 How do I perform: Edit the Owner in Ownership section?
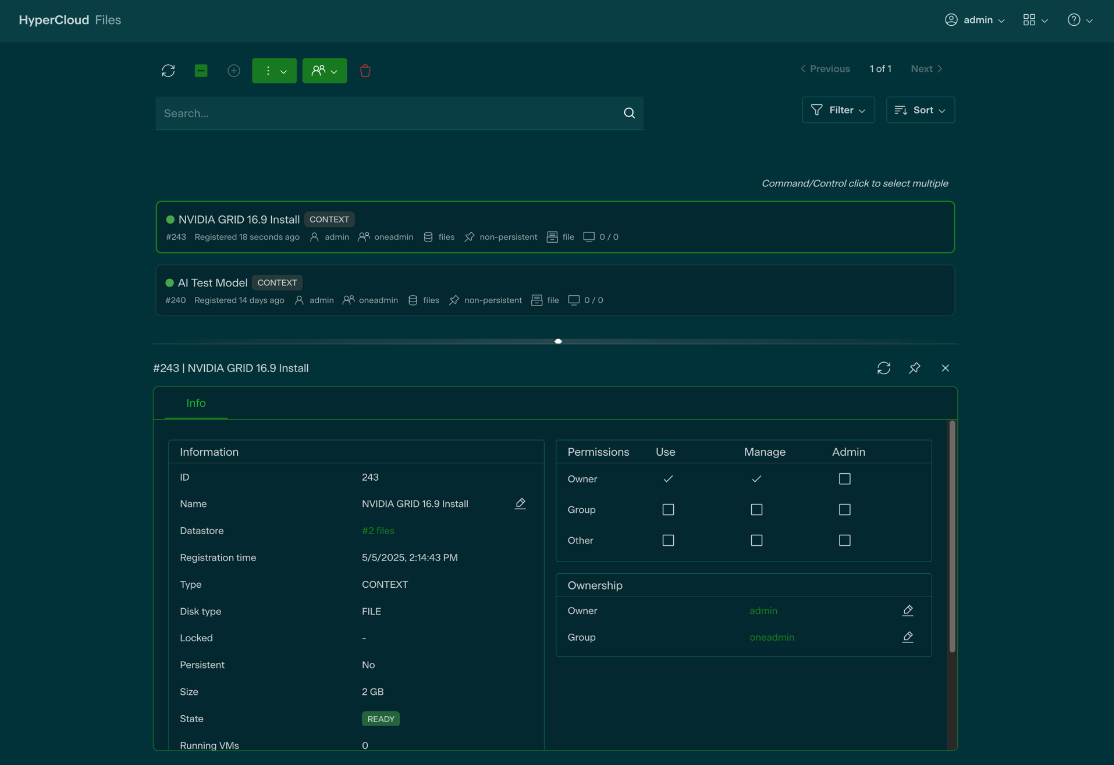pyautogui.click(x=908, y=611)
